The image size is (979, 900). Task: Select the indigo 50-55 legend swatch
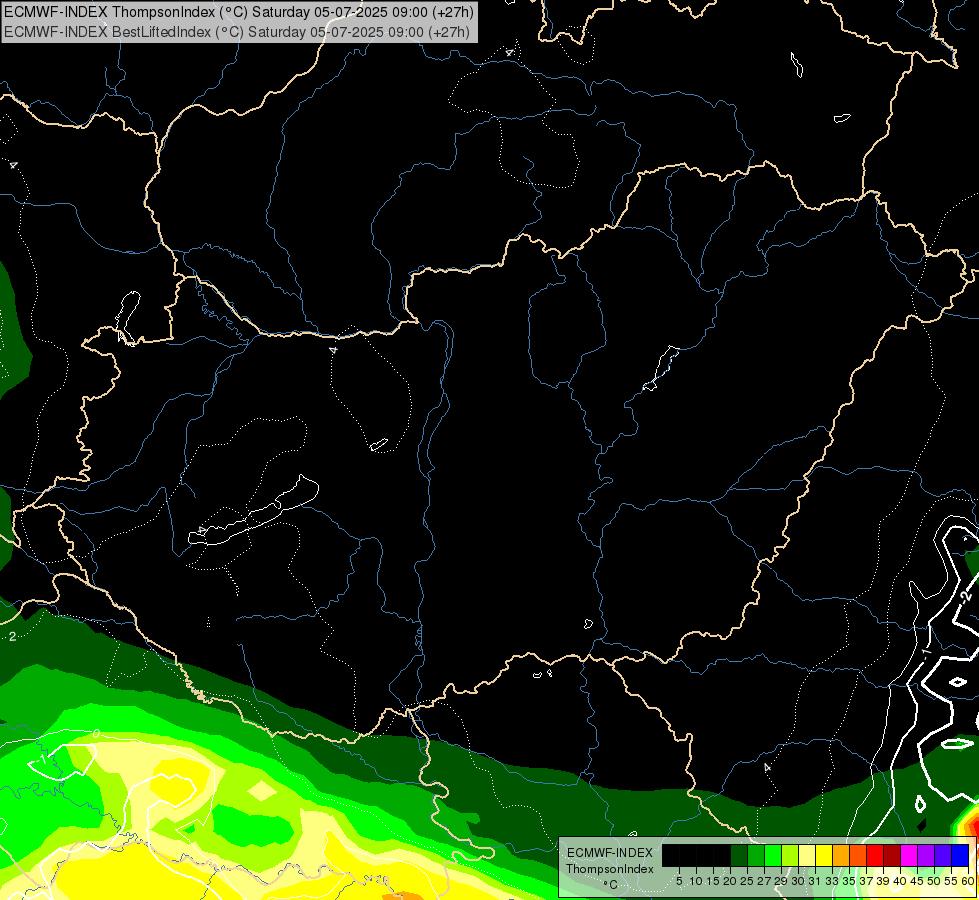pyautogui.click(x=943, y=855)
